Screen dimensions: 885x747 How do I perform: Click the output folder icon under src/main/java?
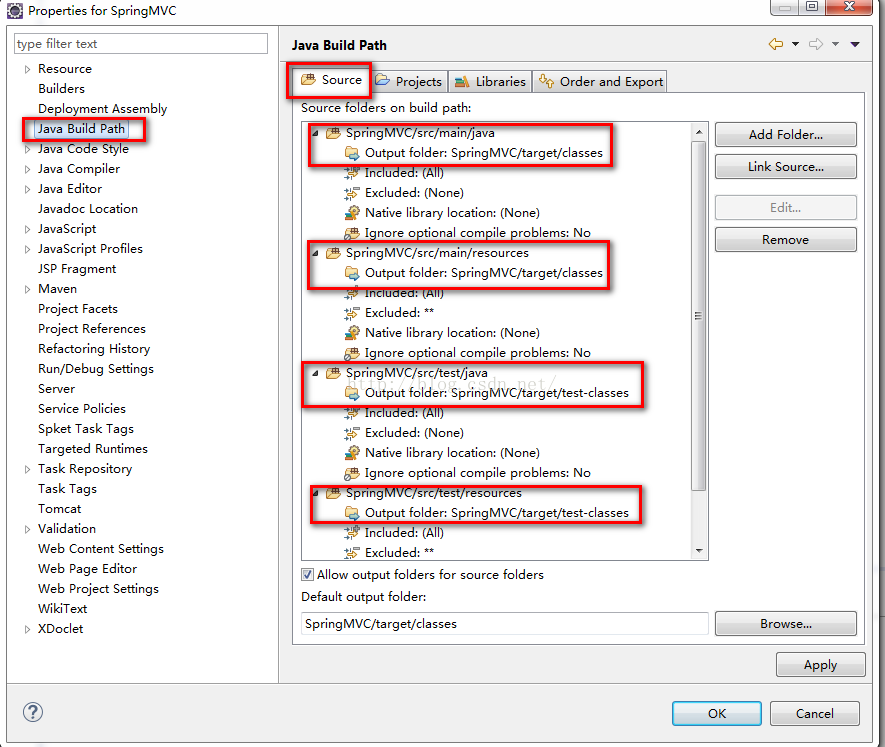click(352, 153)
